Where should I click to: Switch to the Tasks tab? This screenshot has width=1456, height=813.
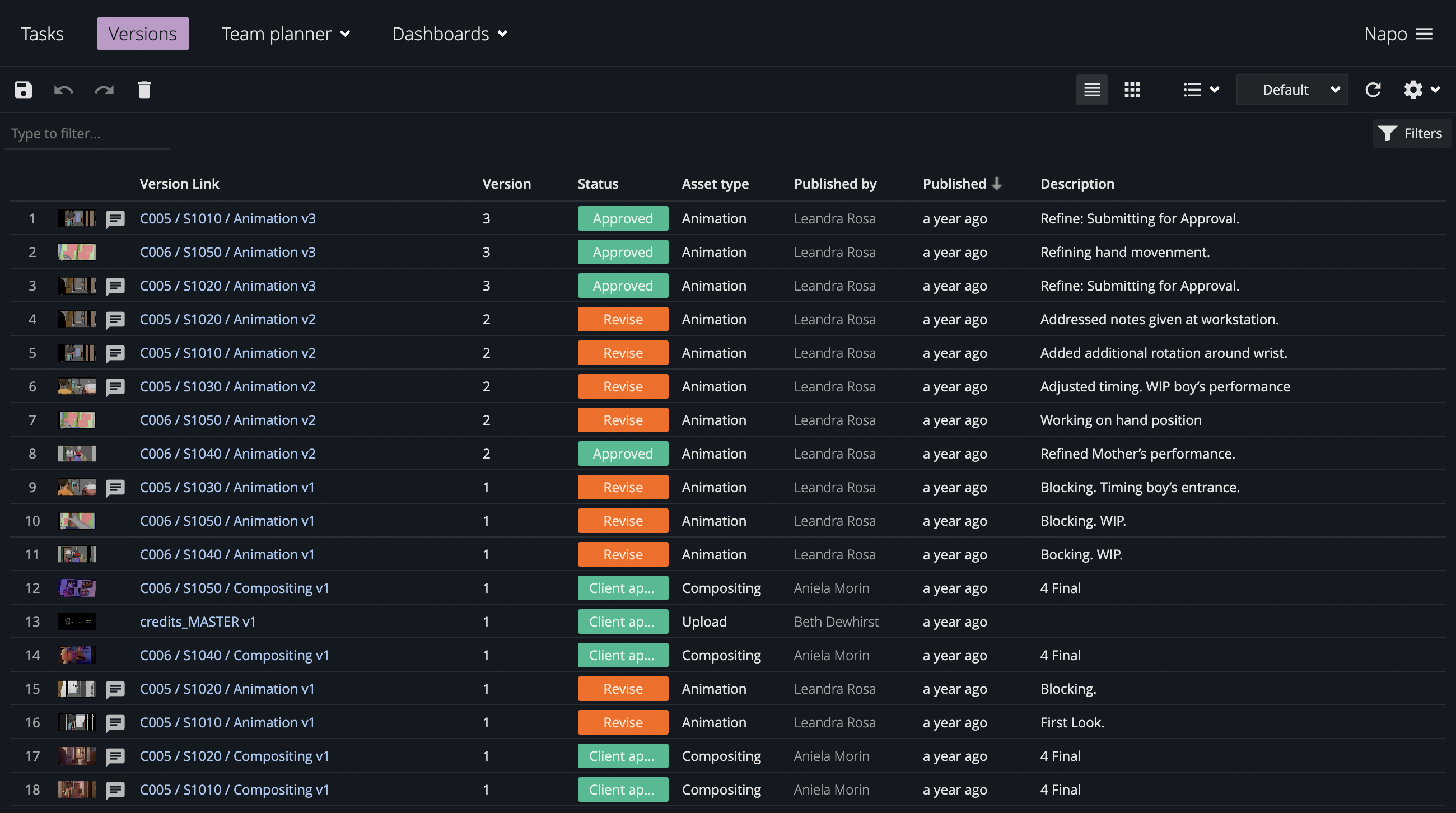[x=43, y=34]
